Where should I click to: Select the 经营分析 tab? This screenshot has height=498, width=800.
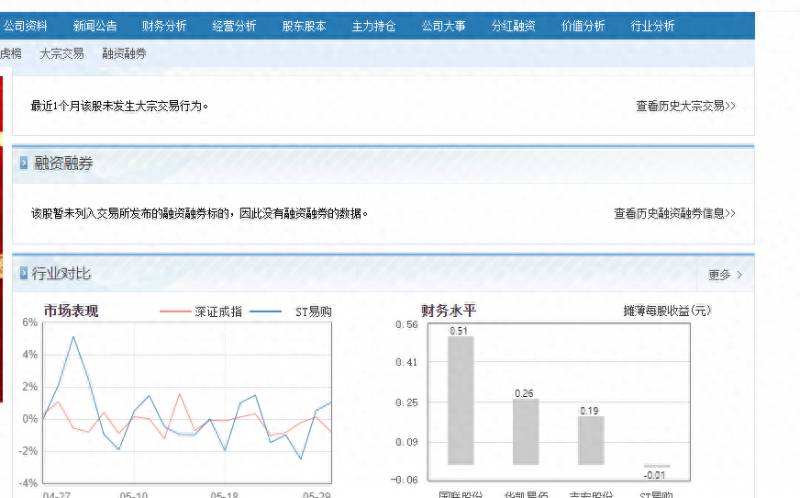(234, 26)
